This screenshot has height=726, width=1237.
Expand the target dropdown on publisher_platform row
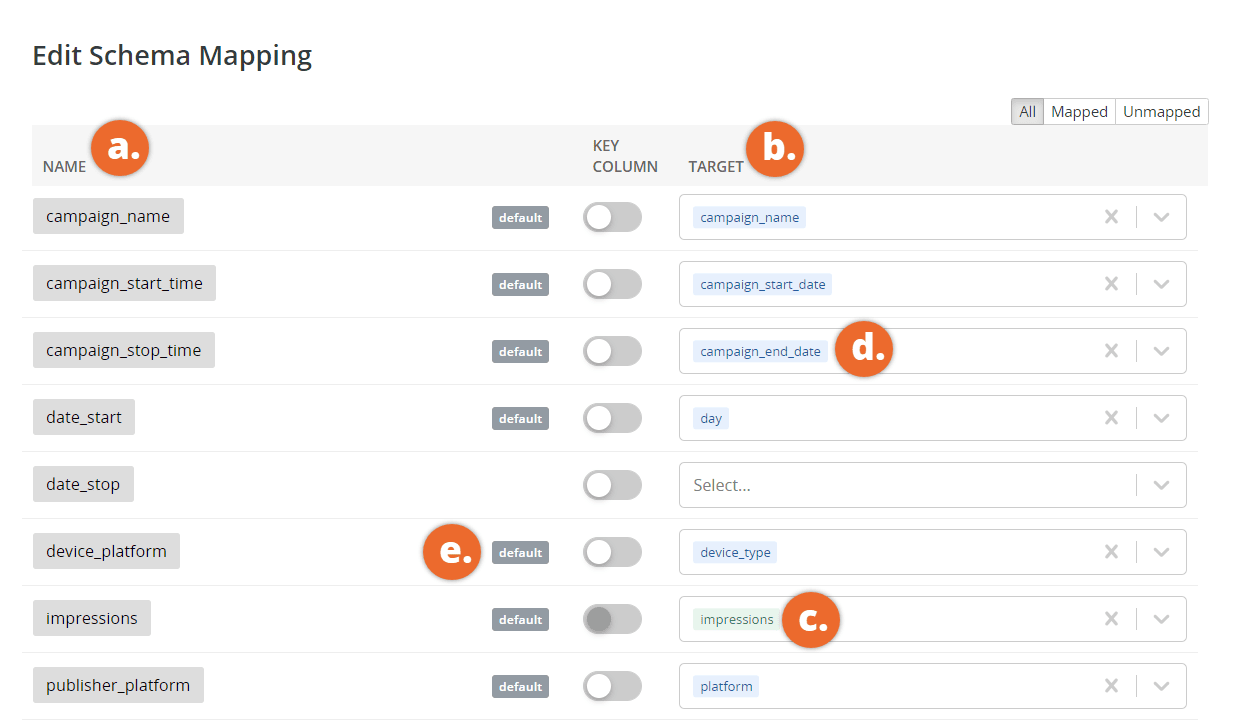[1161, 685]
